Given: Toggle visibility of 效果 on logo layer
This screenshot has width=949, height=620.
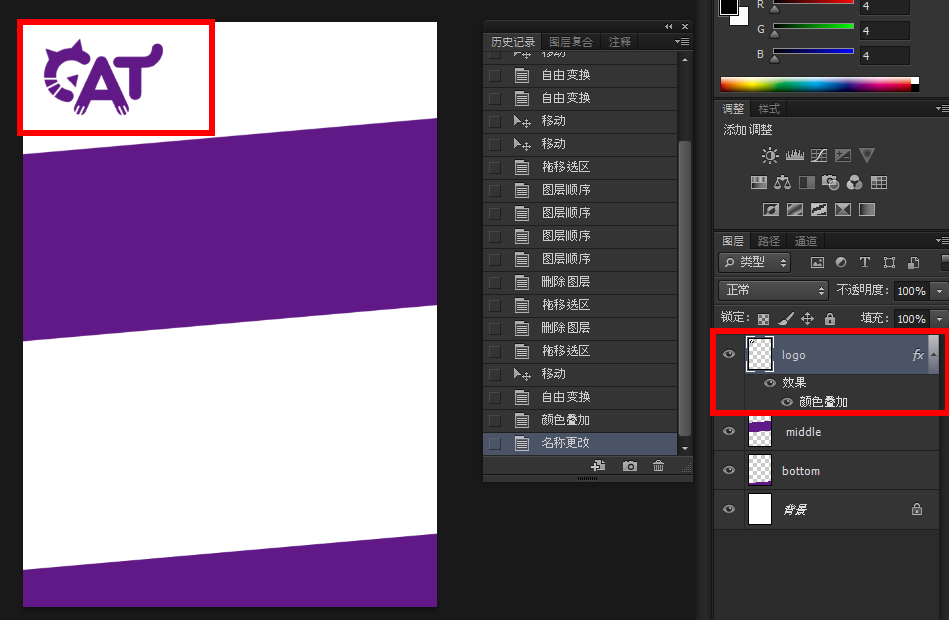Looking at the screenshot, I should click(770, 383).
